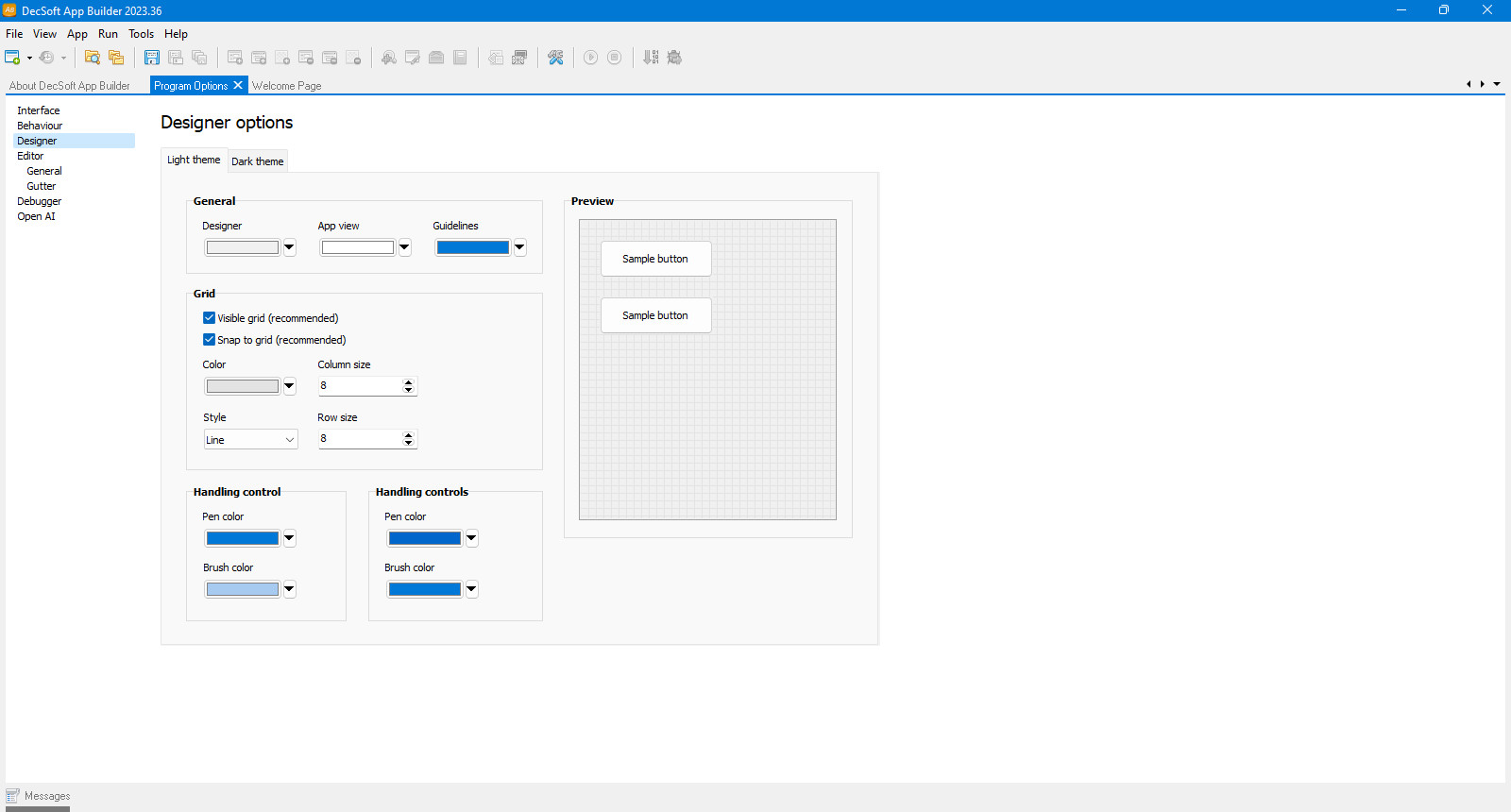Select Gutter under Editor
This screenshot has height=812, width=1511.
42,186
